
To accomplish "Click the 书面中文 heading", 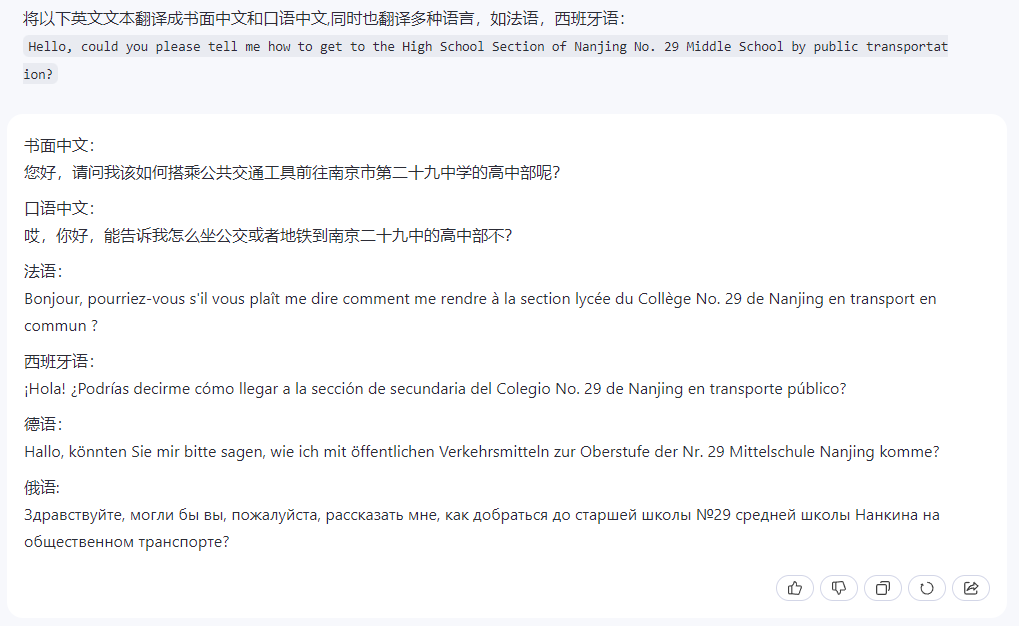I will point(59,145).
